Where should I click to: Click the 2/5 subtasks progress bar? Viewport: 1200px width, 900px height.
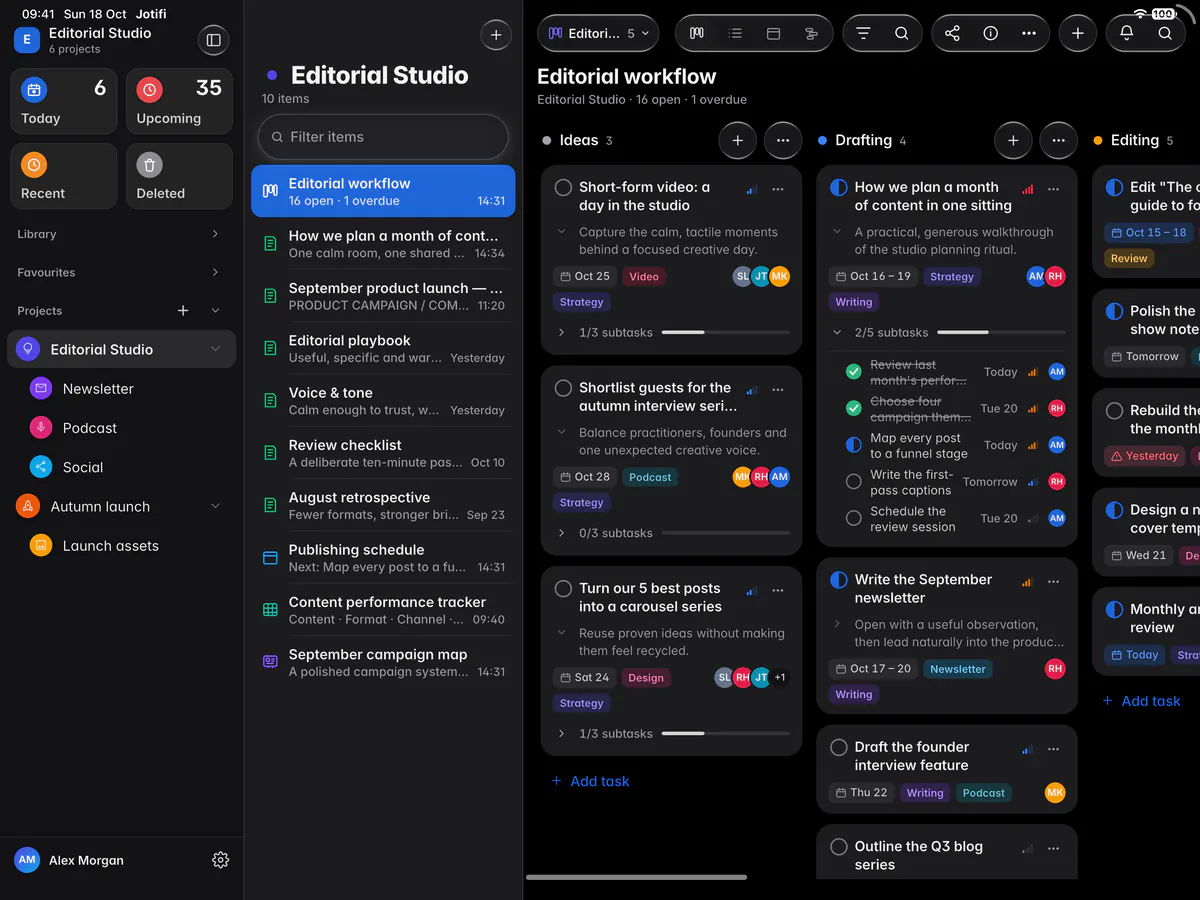coord(1001,332)
